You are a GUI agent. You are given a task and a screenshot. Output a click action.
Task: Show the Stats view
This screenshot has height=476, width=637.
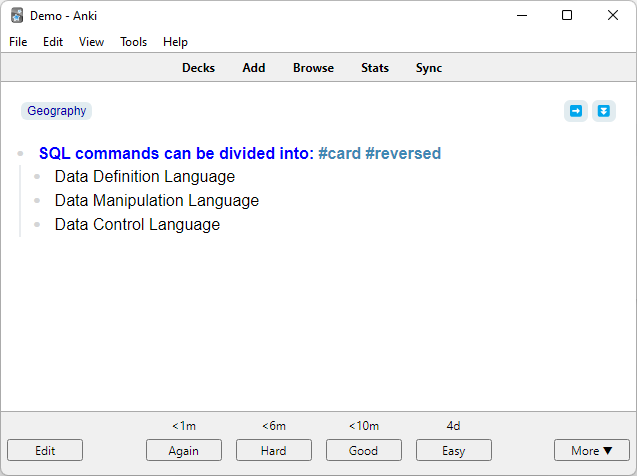(x=375, y=68)
